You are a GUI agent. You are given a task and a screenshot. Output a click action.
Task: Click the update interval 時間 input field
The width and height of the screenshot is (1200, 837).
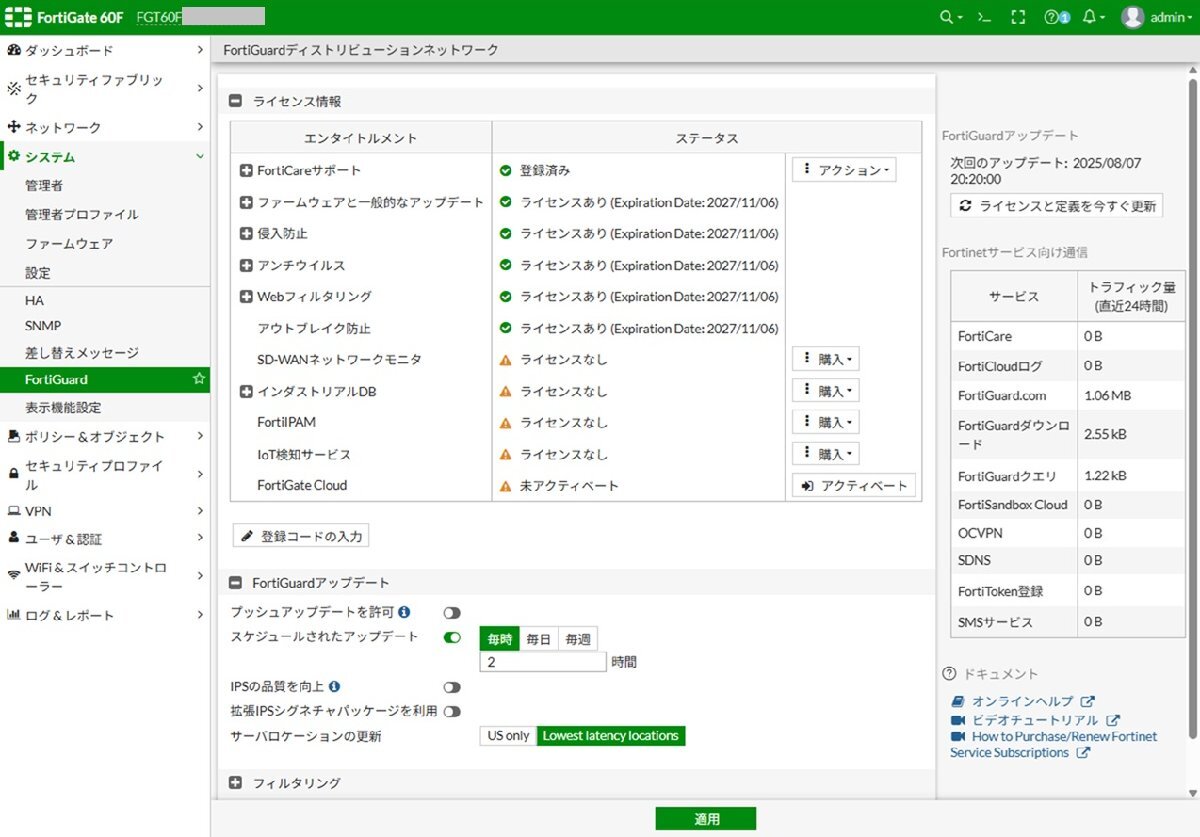[543, 662]
